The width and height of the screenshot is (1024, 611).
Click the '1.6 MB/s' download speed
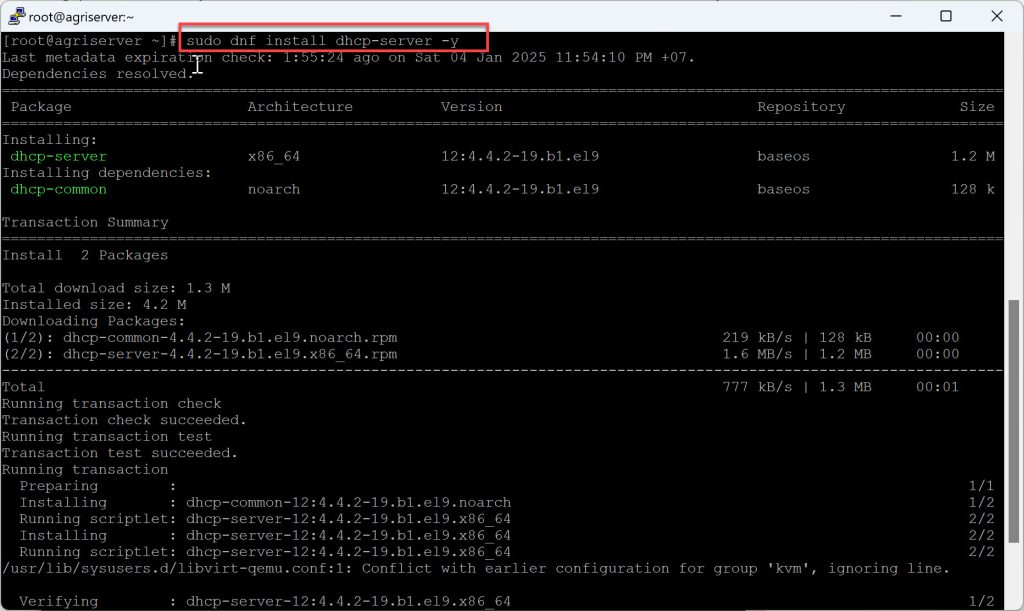coord(757,354)
